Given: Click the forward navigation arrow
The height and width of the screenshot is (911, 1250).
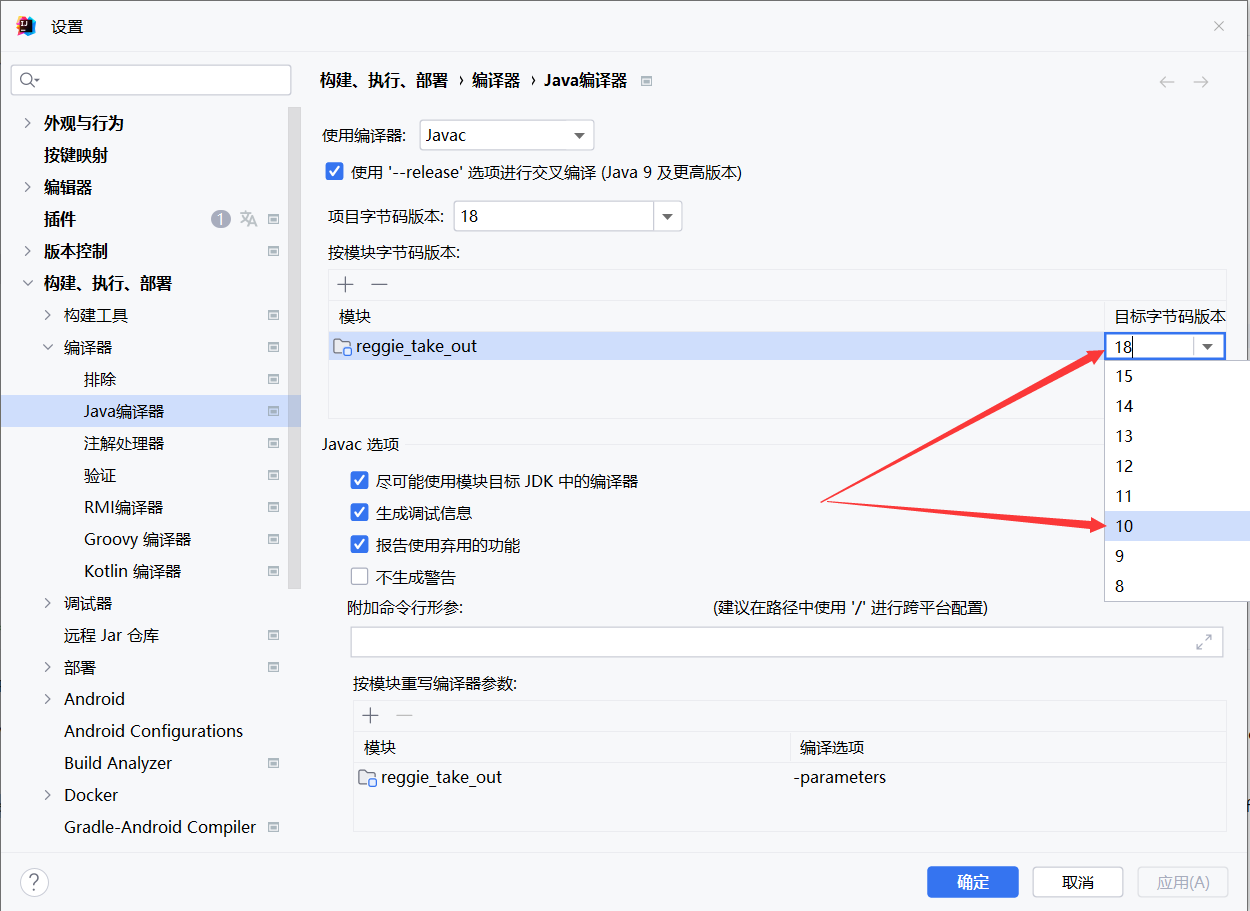Looking at the screenshot, I should (1201, 82).
